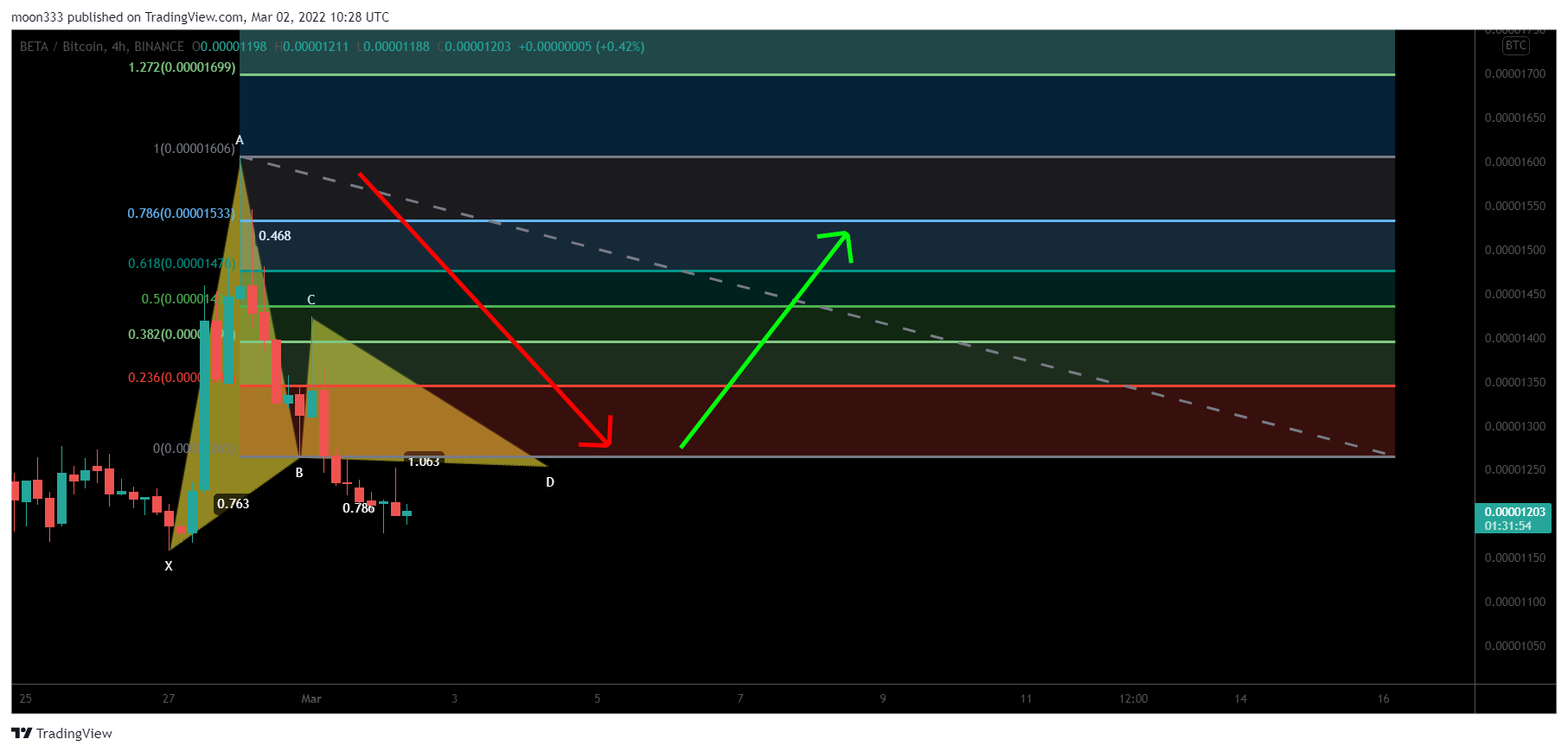
Task: Click the 0.00001300 price axis label
Action: point(1515,427)
